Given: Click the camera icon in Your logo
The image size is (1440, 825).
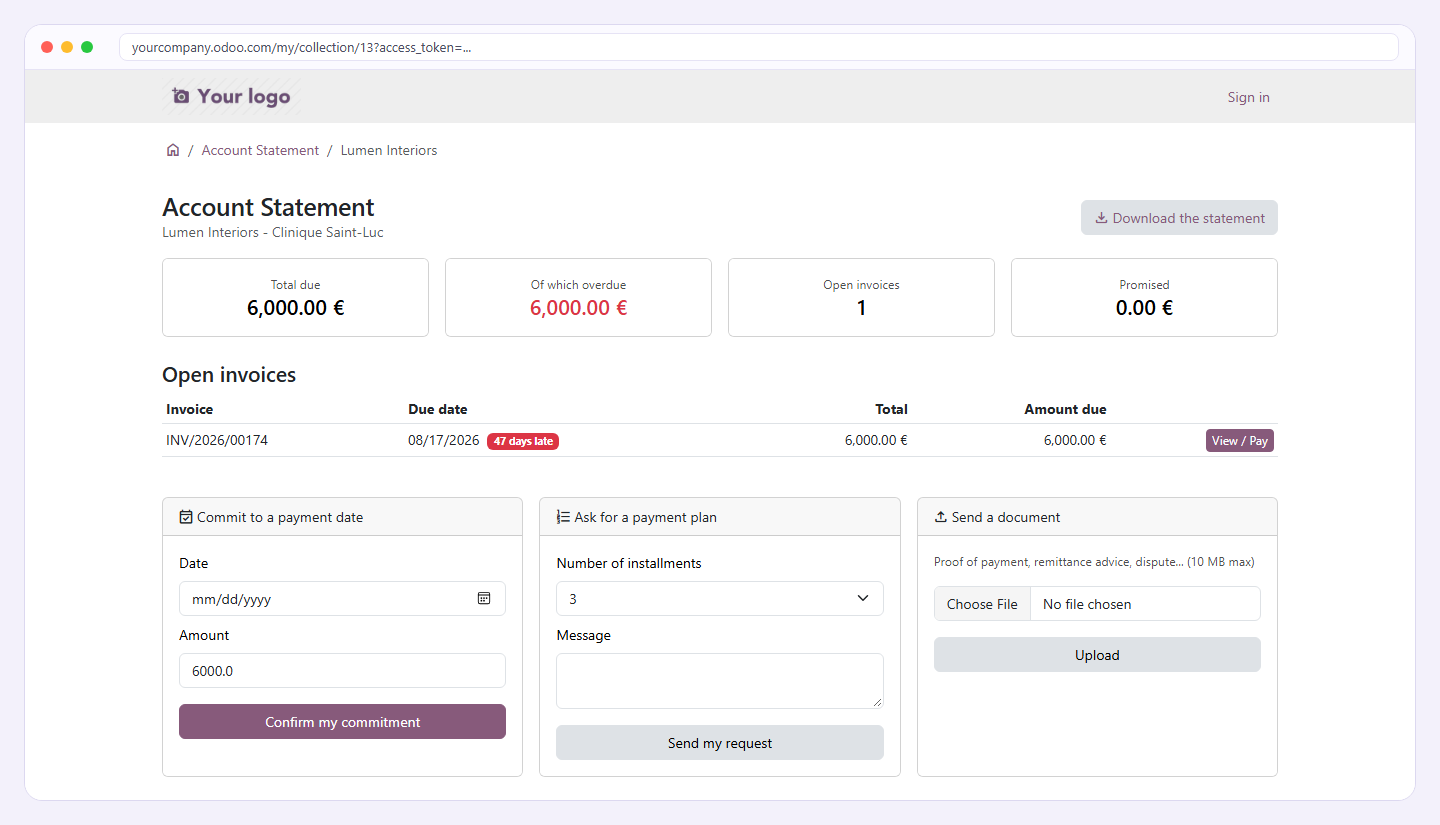Looking at the screenshot, I should [x=180, y=96].
